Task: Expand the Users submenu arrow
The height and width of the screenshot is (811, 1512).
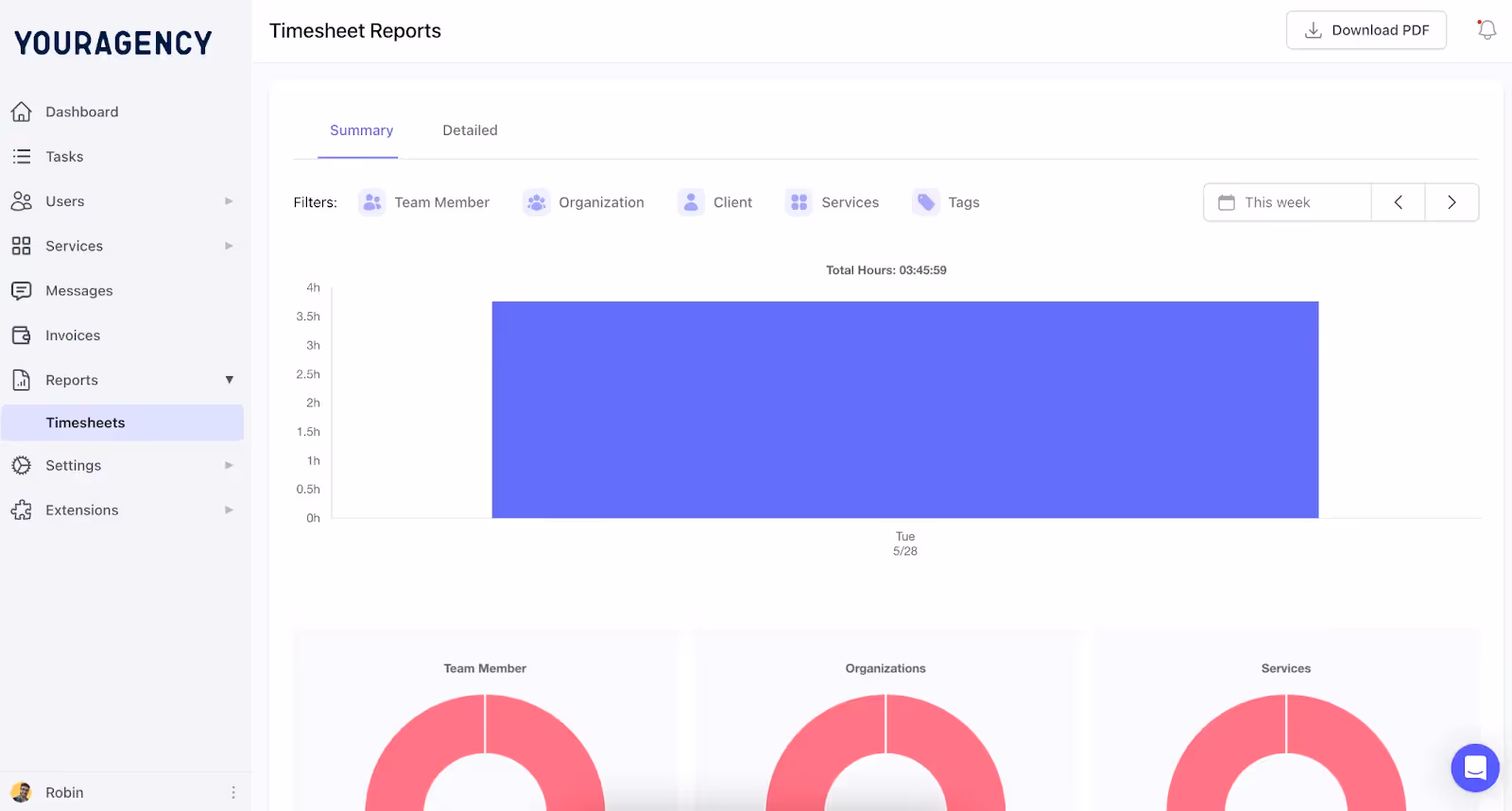Action: click(229, 200)
